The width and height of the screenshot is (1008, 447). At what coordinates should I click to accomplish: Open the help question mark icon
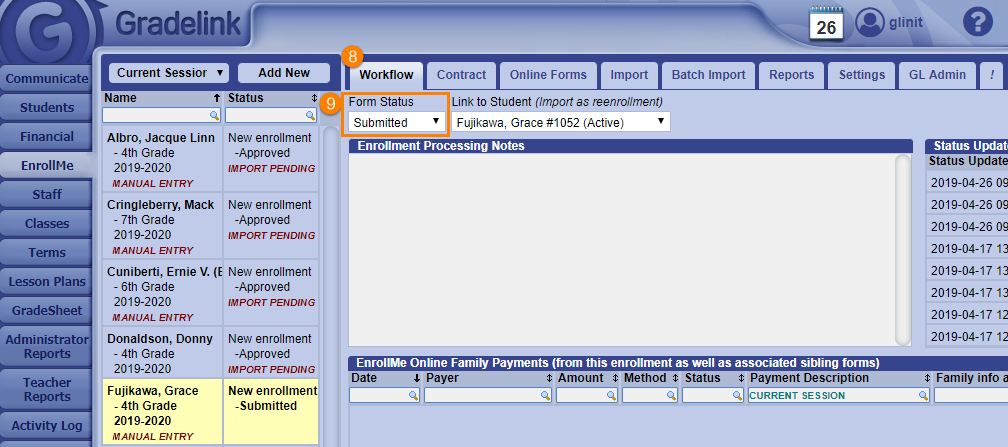pos(975,22)
